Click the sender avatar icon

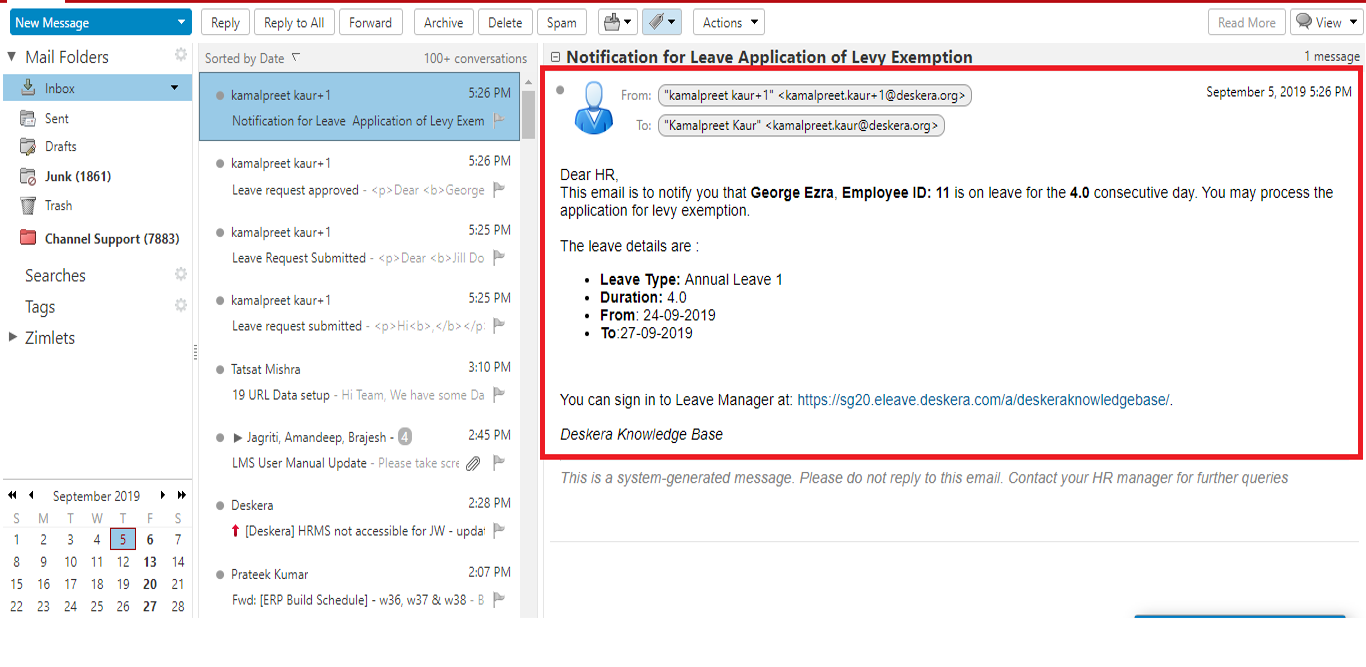(594, 108)
